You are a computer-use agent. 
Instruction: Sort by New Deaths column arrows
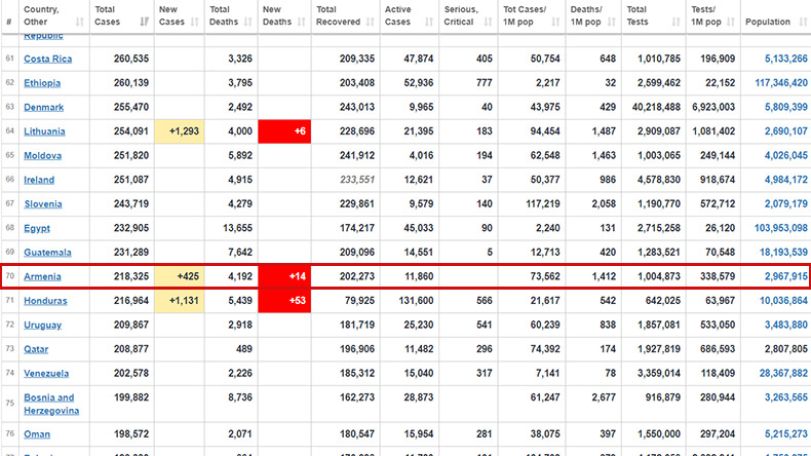click(x=302, y=22)
